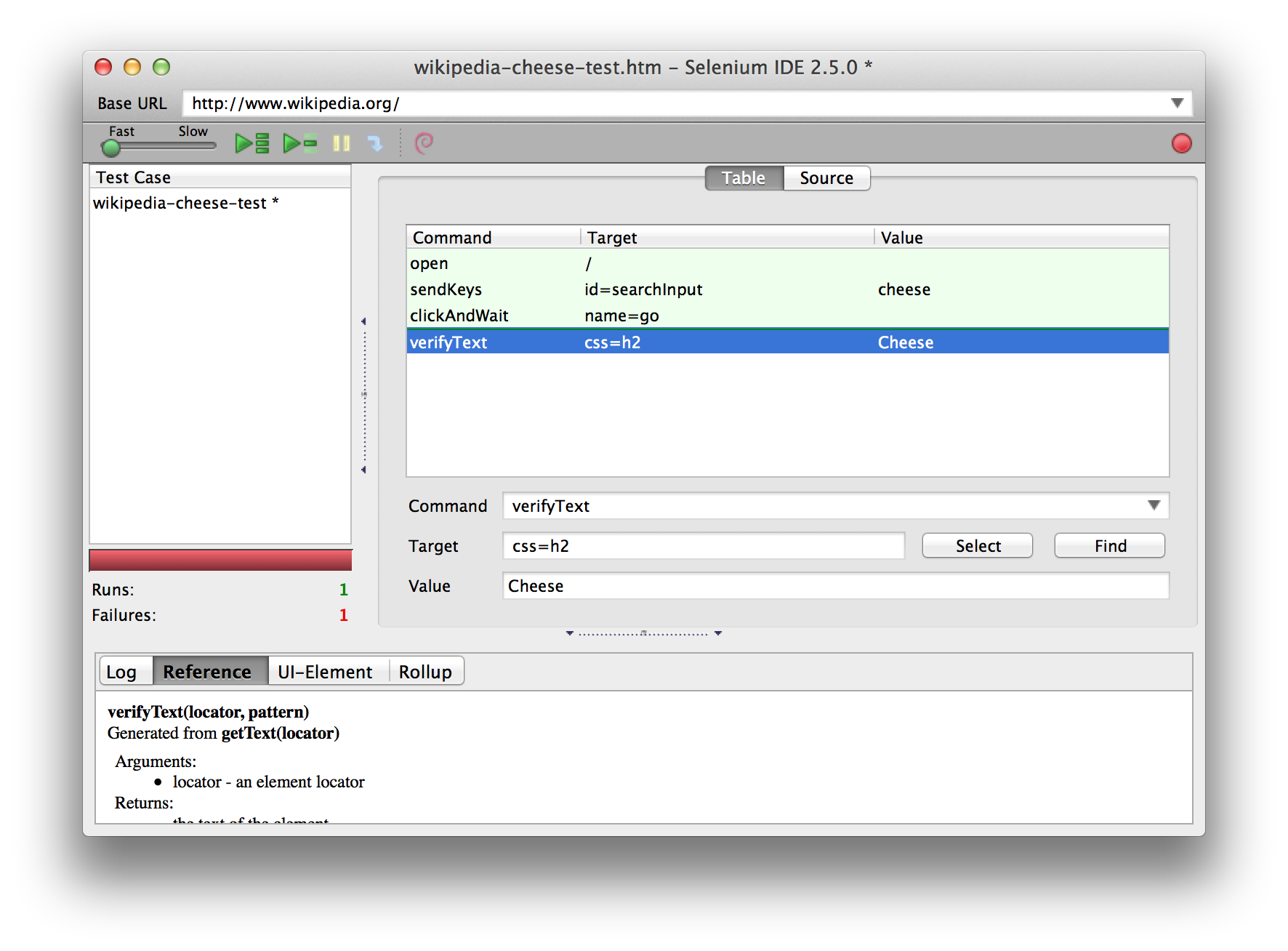Viewport: 1288px width, 951px height.
Task: Click the Find button
Action: coord(1110,546)
